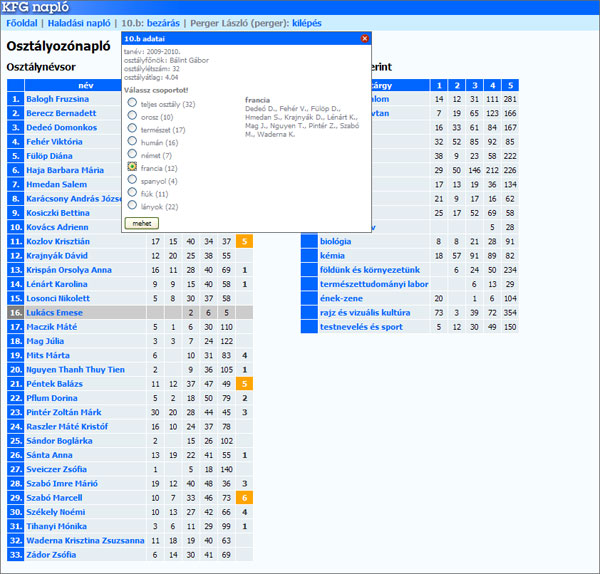Pick the 'lányok (22)' radio option

point(132,205)
